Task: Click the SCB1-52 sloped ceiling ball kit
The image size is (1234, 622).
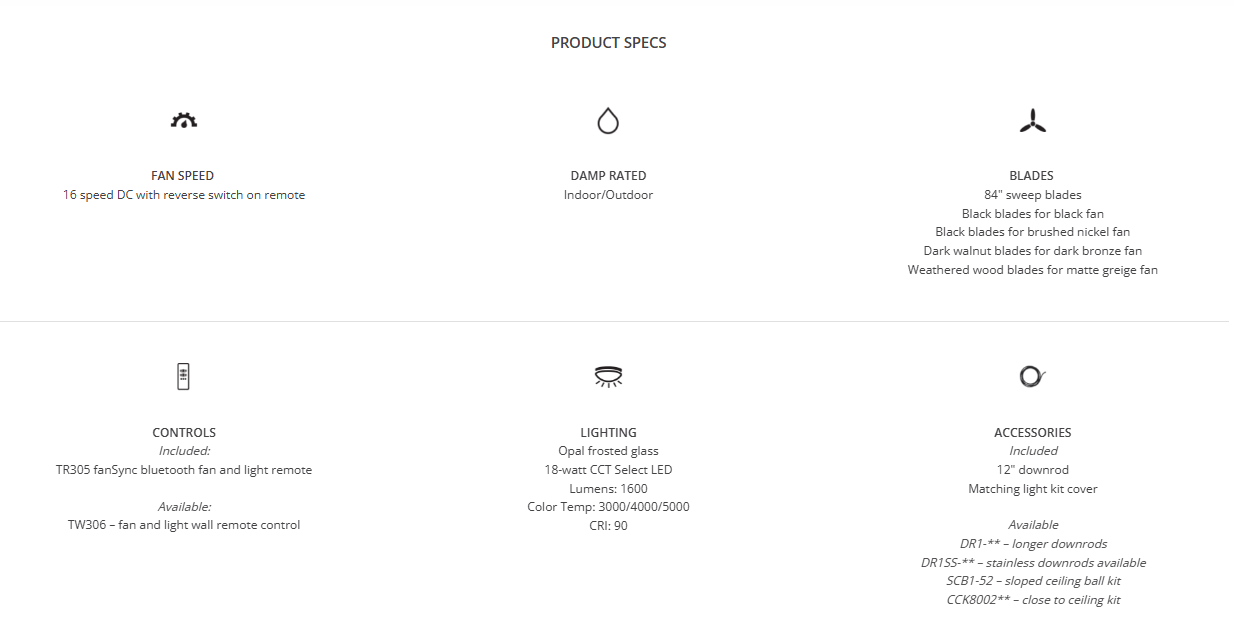Action: pyautogui.click(x=1033, y=581)
